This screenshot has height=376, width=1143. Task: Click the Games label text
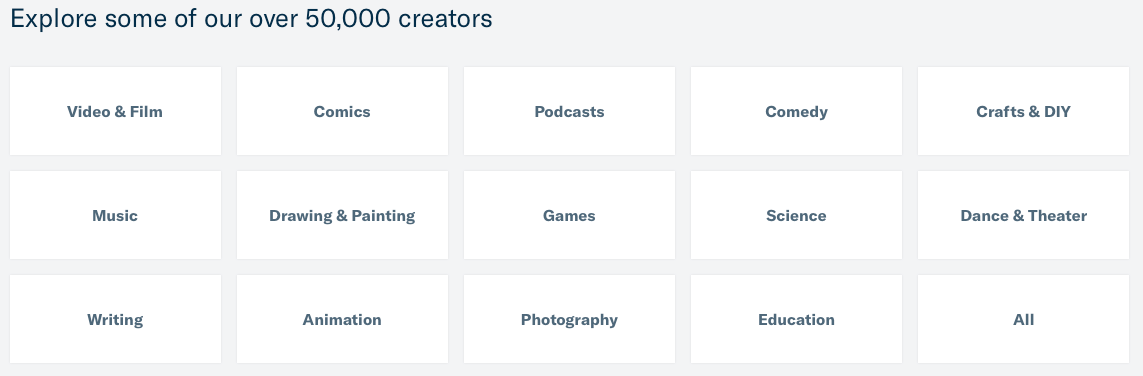(569, 216)
